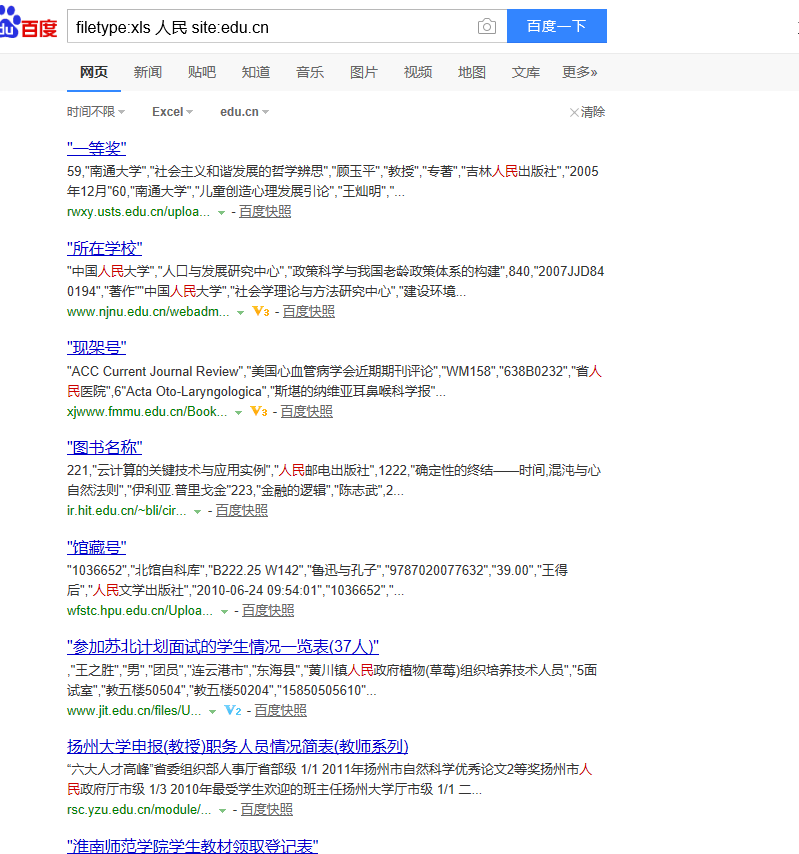Image resolution: width=799 pixels, height=854 pixels.
Task: Expand dropdown arrow beside xjwww.fmmu.edu.cn URL
Action: click(x=238, y=413)
